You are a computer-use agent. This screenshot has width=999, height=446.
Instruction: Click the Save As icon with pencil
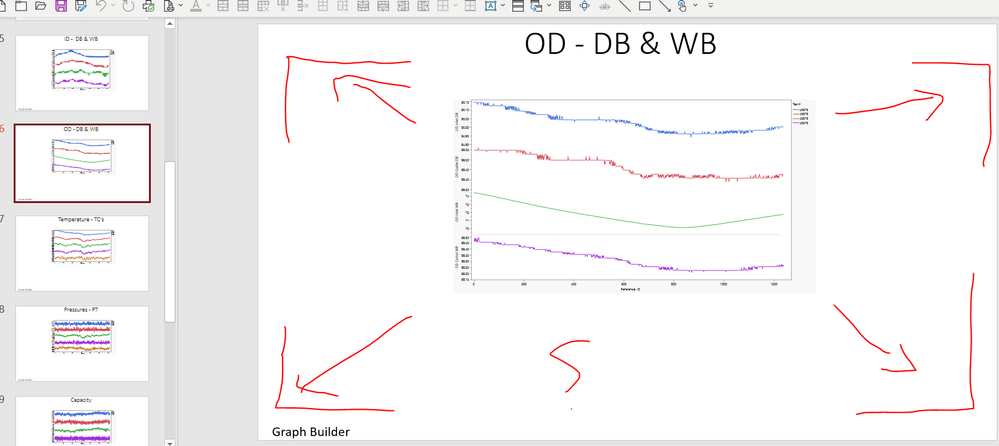click(x=80, y=6)
